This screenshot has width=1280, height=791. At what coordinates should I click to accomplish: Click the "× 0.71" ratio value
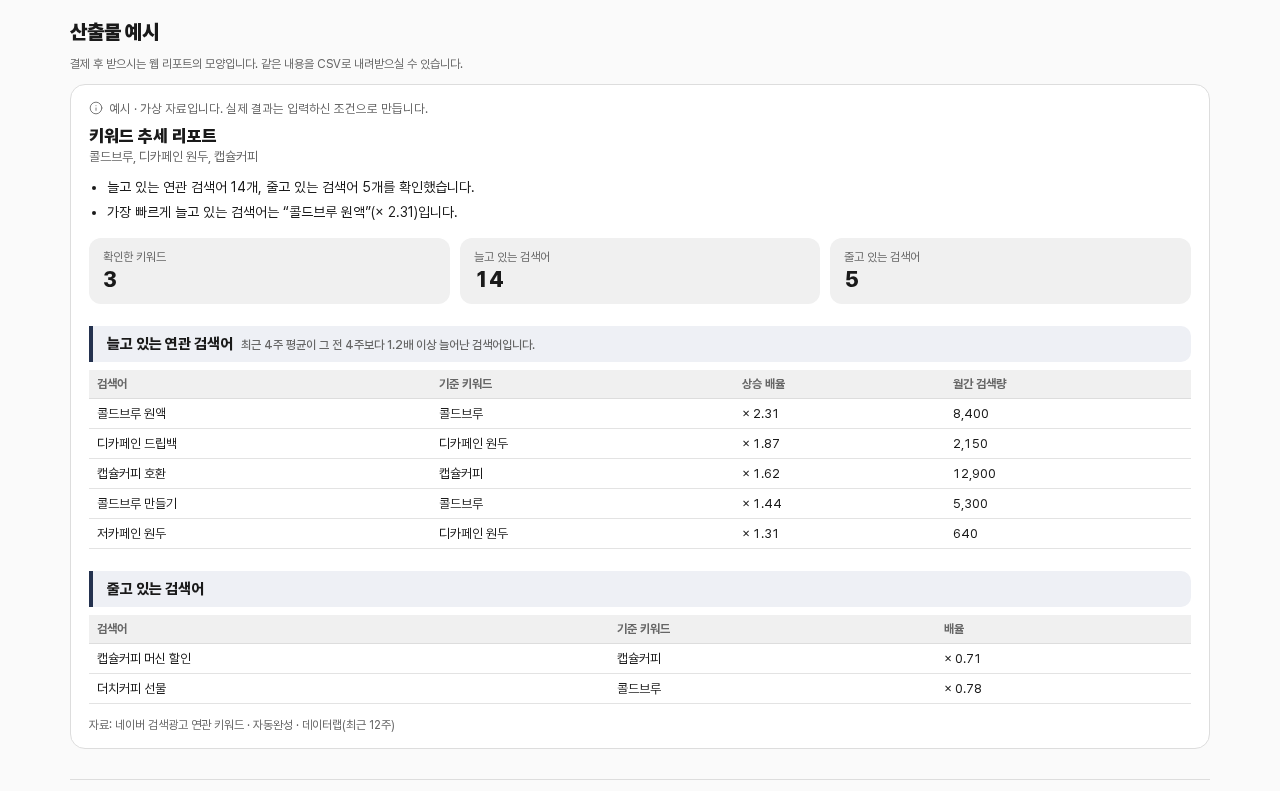pos(963,659)
